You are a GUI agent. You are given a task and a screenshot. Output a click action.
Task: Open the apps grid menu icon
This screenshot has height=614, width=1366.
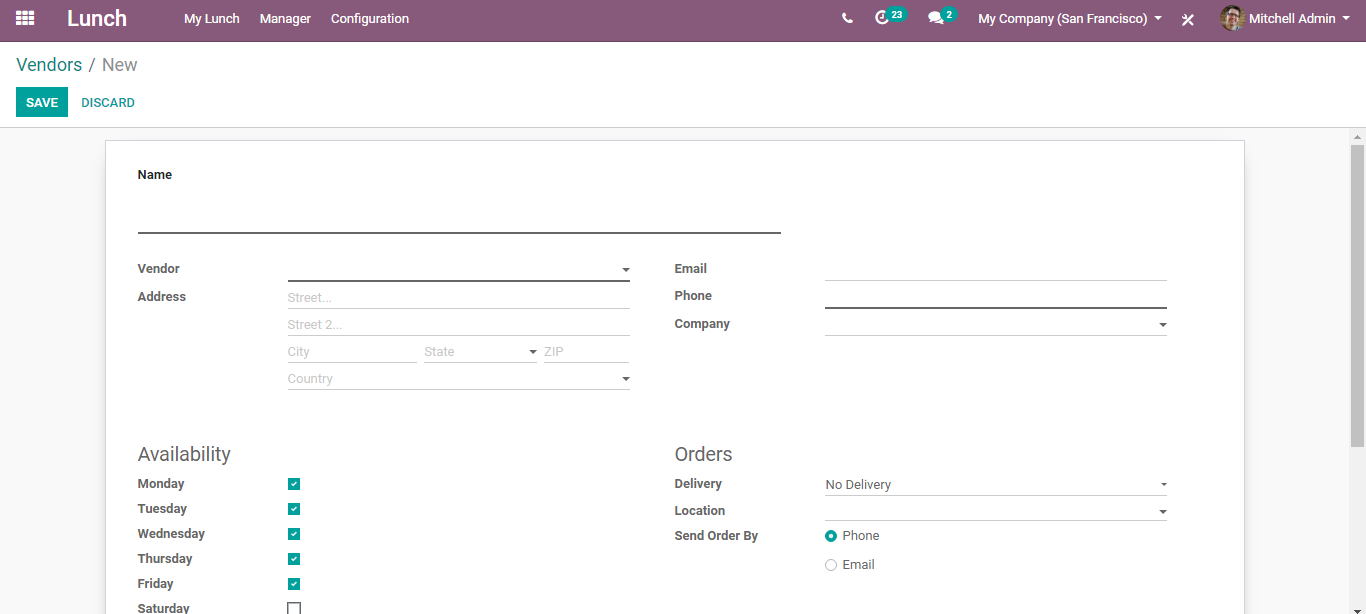point(25,18)
